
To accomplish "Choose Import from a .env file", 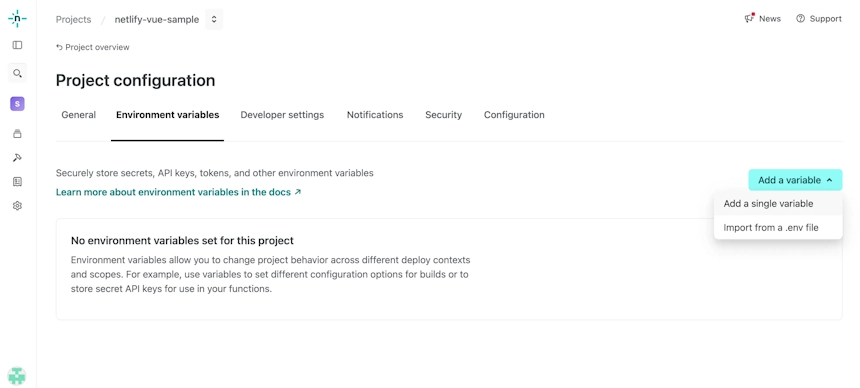I will coord(778,227).
